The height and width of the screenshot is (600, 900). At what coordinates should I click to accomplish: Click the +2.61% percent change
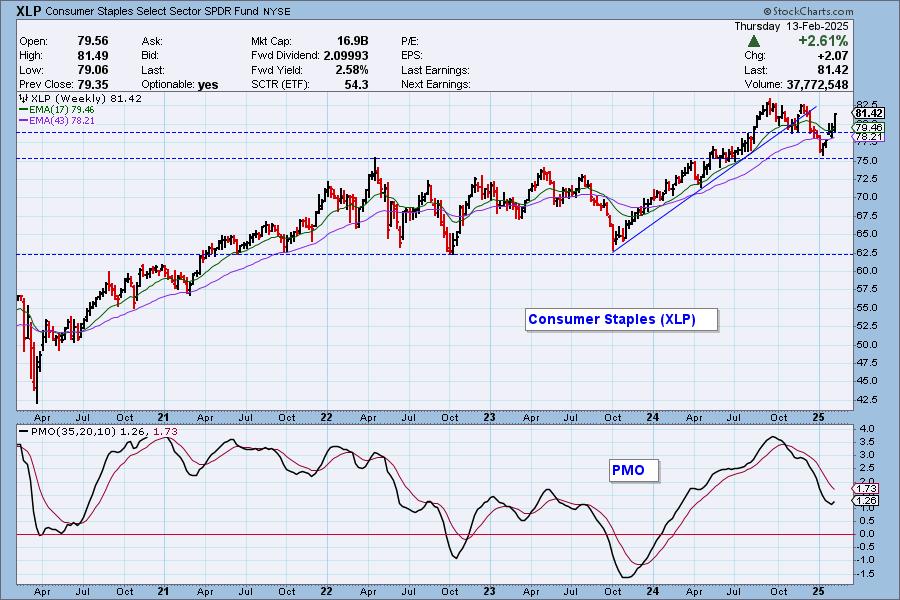pyautogui.click(x=823, y=41)
